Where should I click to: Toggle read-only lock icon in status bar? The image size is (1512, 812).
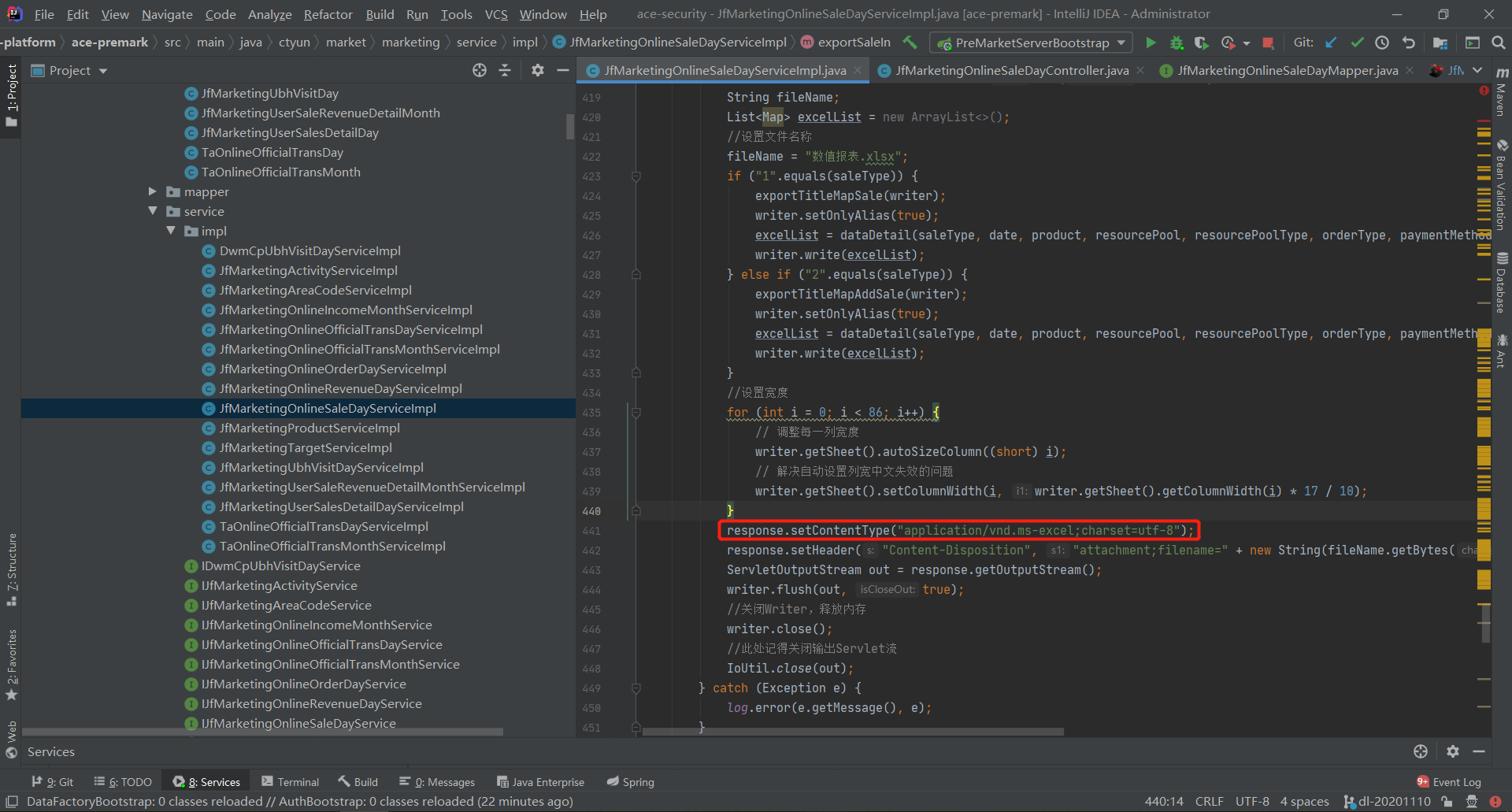coord(1447,802)
